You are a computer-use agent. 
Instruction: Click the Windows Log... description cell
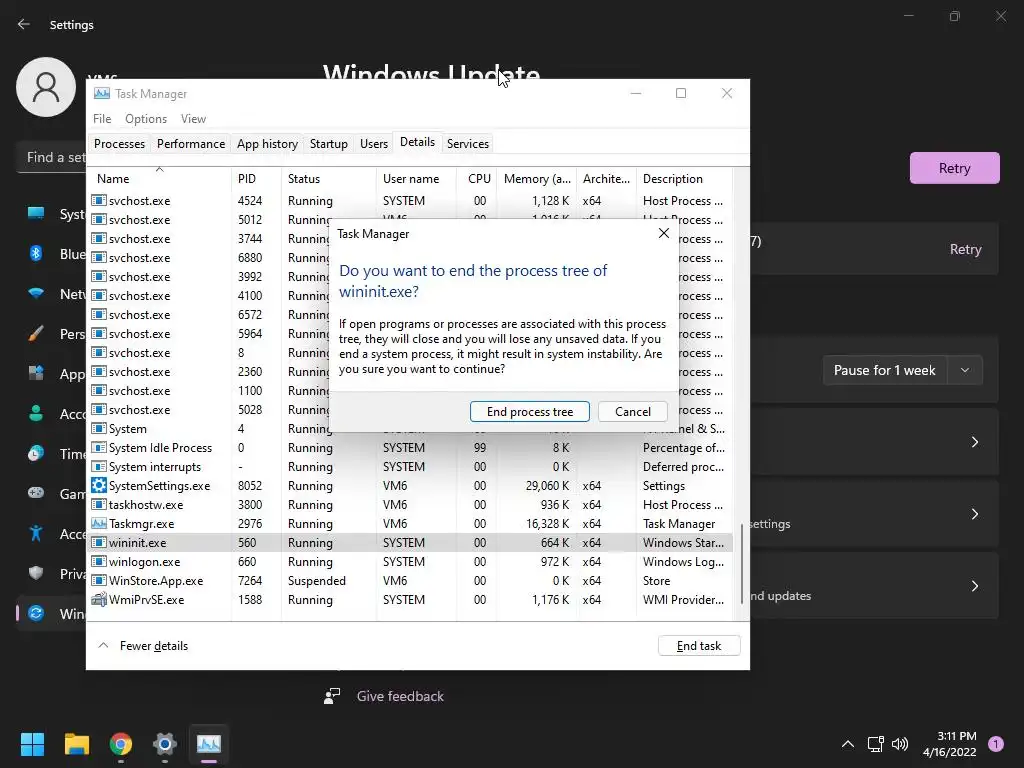click(683, 561)
